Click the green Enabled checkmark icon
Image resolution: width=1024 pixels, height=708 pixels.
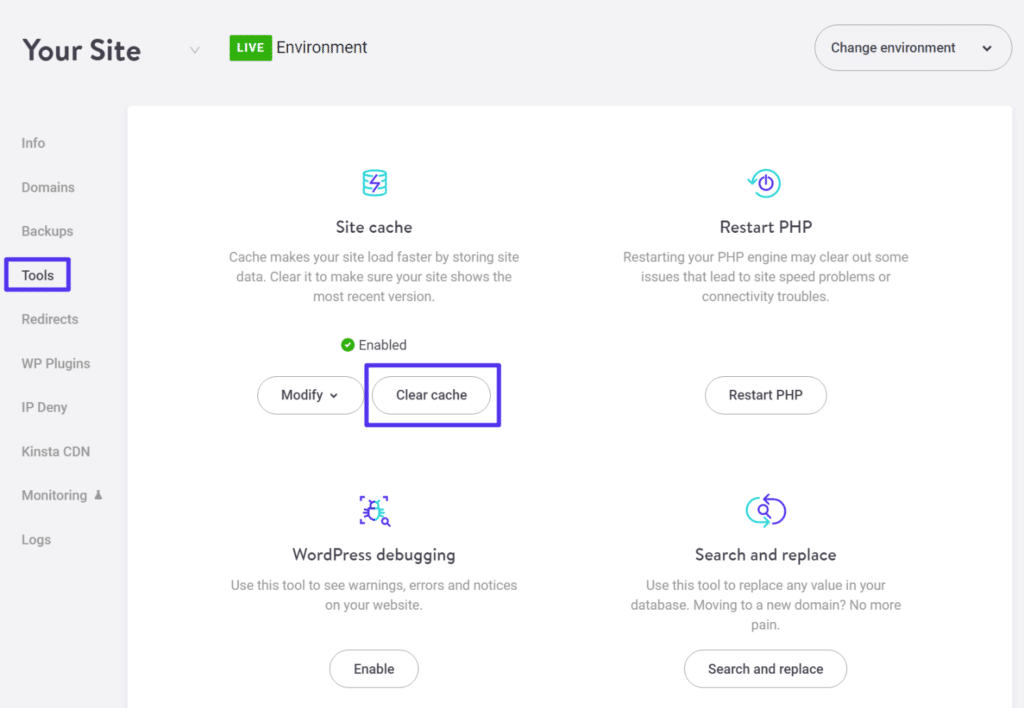click(348, 344)
